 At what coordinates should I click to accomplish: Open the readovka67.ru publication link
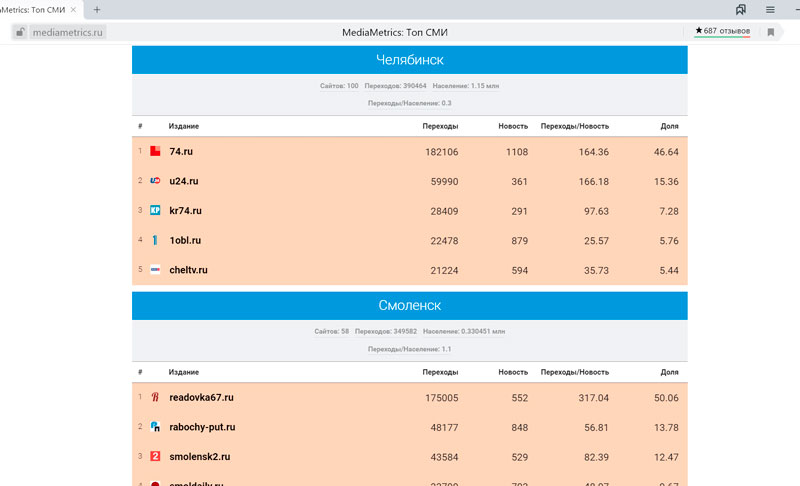click(201, 397)
